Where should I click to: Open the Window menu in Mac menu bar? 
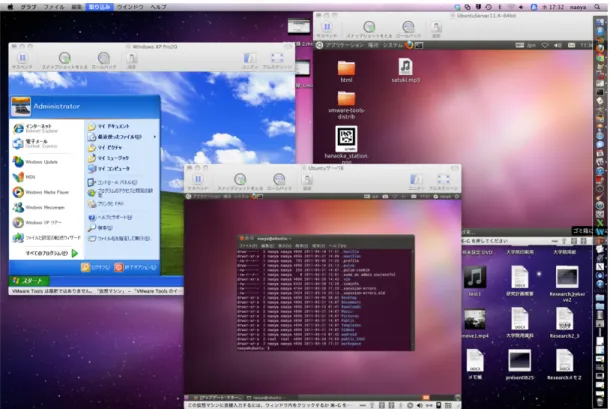tap(130, 7)
